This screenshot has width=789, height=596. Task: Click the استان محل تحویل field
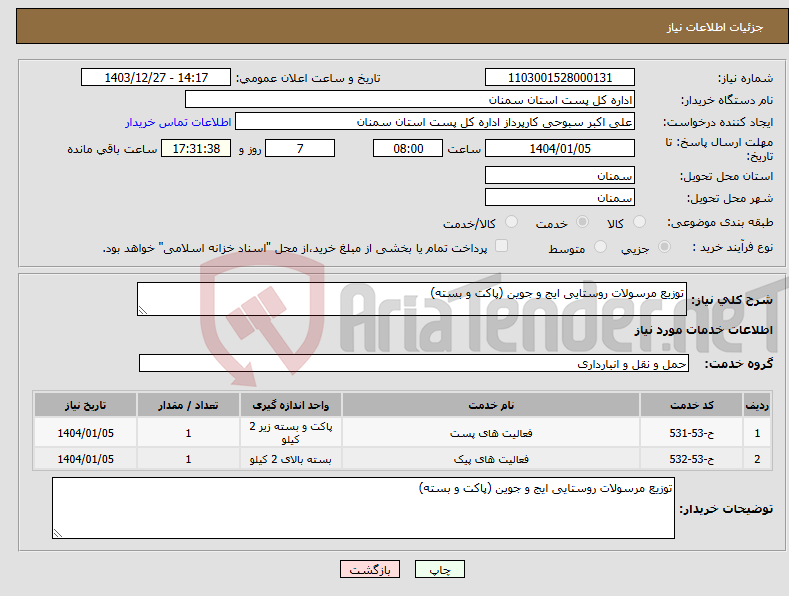coord(560,175)
